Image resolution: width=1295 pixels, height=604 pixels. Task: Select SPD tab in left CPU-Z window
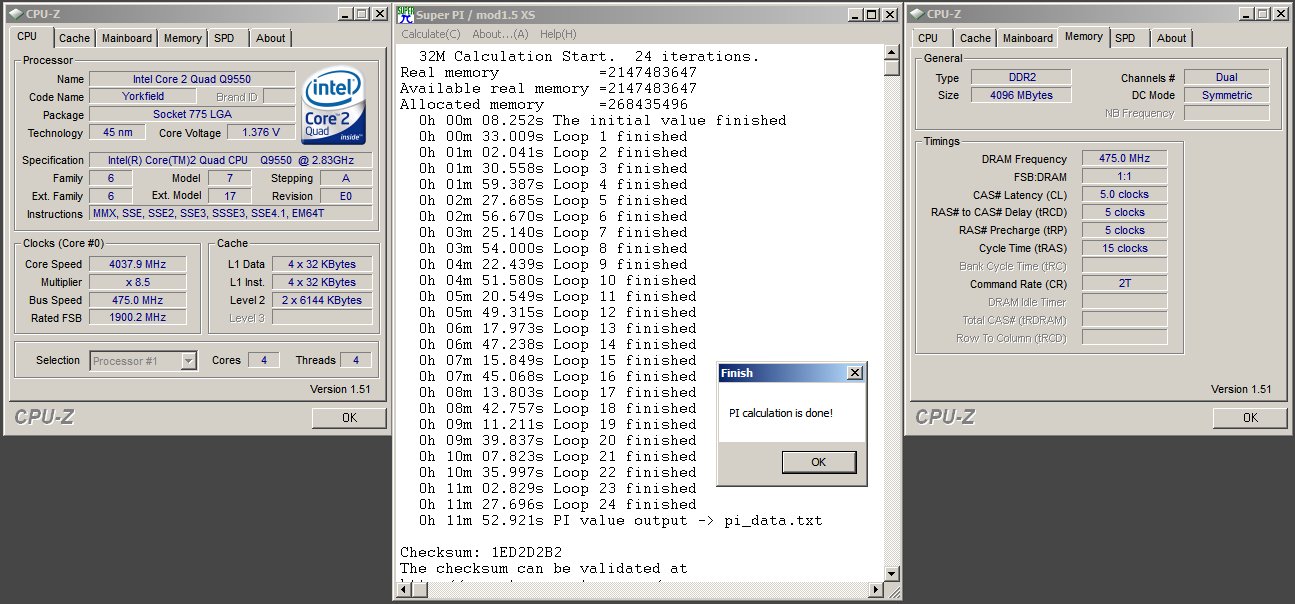point(224,38)
